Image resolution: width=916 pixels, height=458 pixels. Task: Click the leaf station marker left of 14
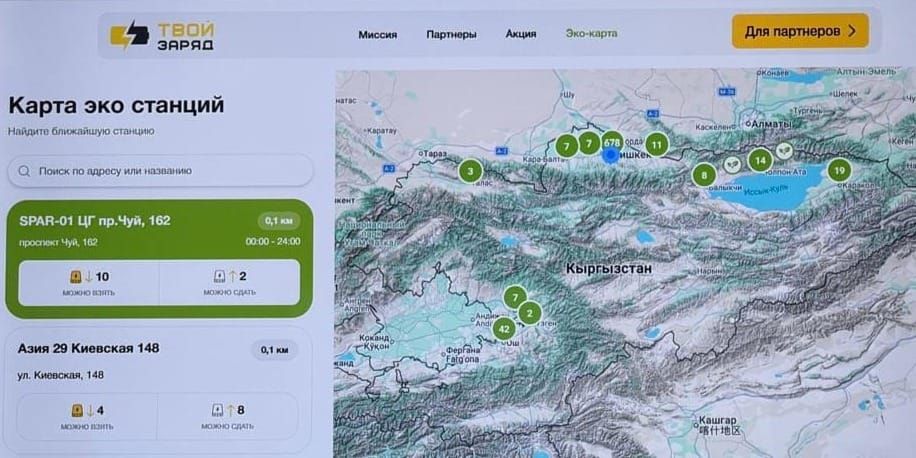[x=732, y=165]
